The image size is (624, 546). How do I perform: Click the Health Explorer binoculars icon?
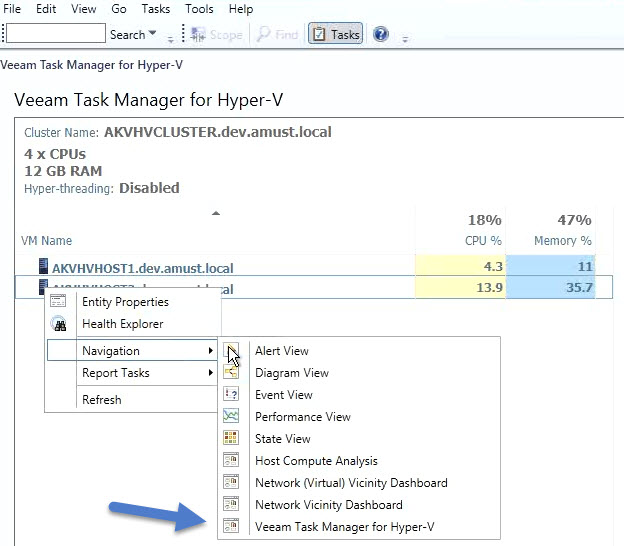pyautogui.click(x=60, y=324)
